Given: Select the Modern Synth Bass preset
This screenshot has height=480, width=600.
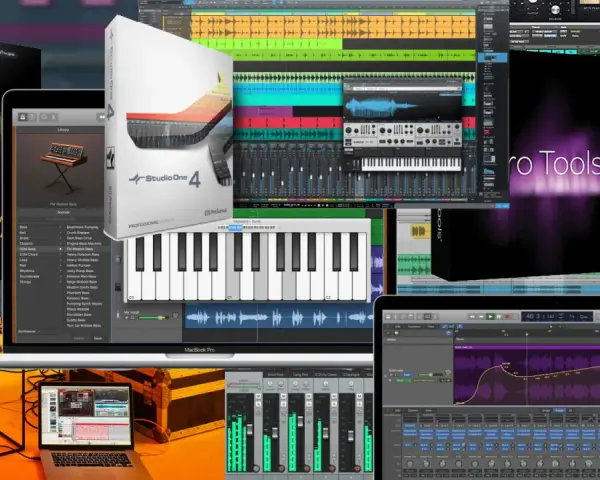Looking at the screenshot, I should tap(82, 287).
